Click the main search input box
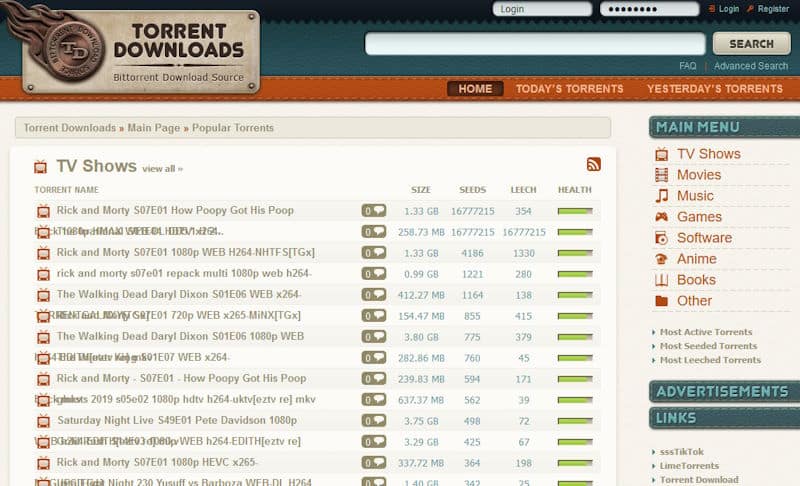The image size is (800, 486). click(x=535, y=44)
